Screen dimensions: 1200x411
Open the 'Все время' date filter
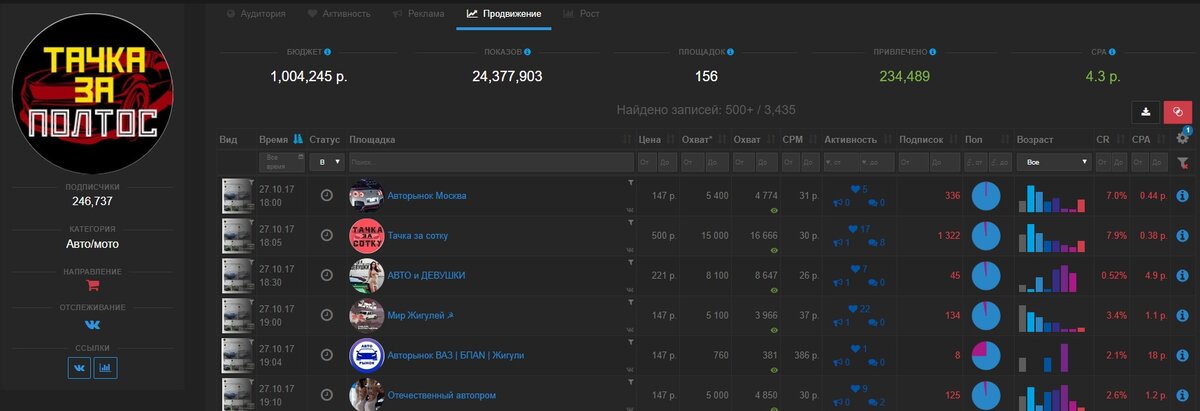pyautogui.click(x=281, y=161)
